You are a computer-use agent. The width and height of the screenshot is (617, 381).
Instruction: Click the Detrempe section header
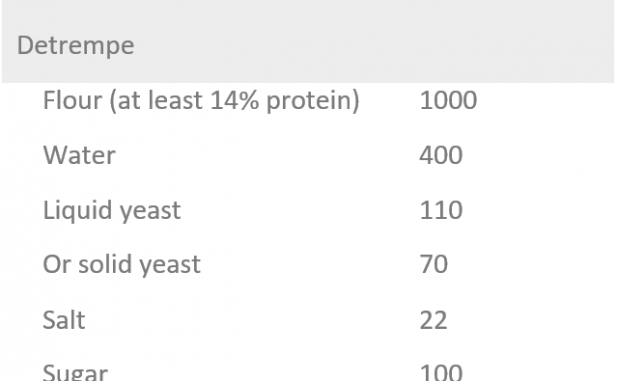click(x=76, y=45)
